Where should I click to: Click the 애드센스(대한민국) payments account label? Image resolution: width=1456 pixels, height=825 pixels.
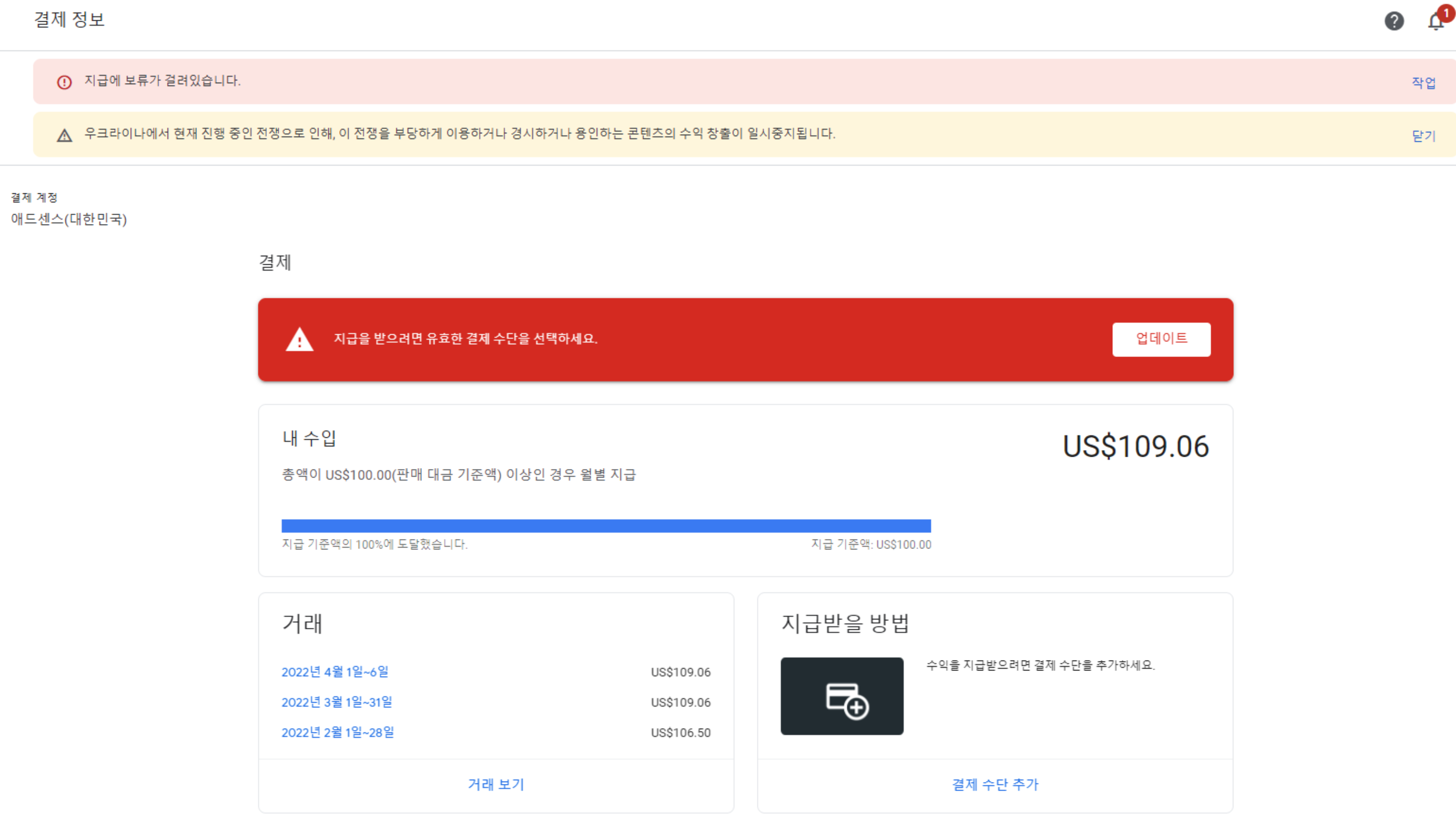pyautogui.click(x=69, y=219)
